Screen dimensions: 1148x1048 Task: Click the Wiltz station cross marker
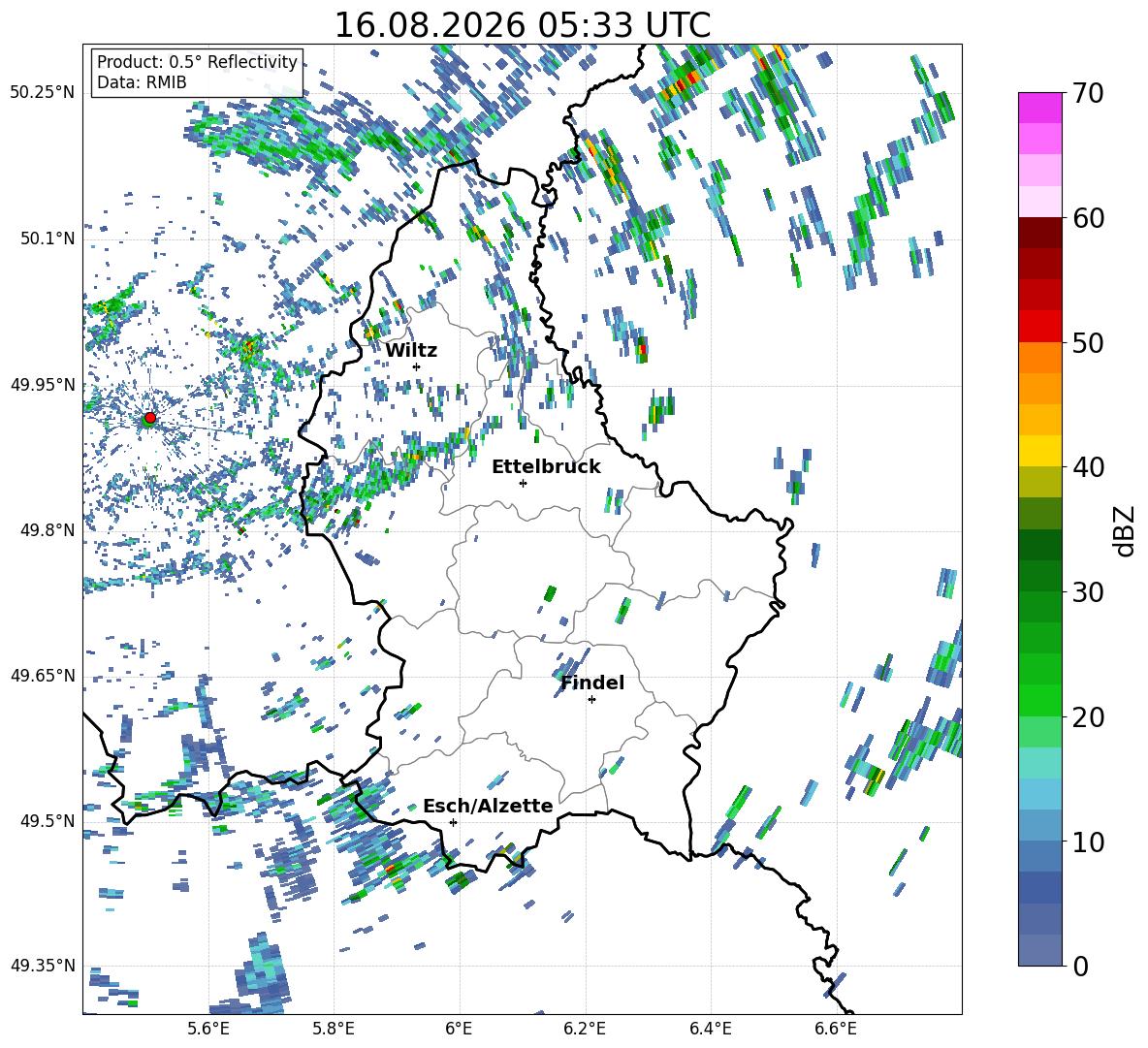tap(417, 366)
